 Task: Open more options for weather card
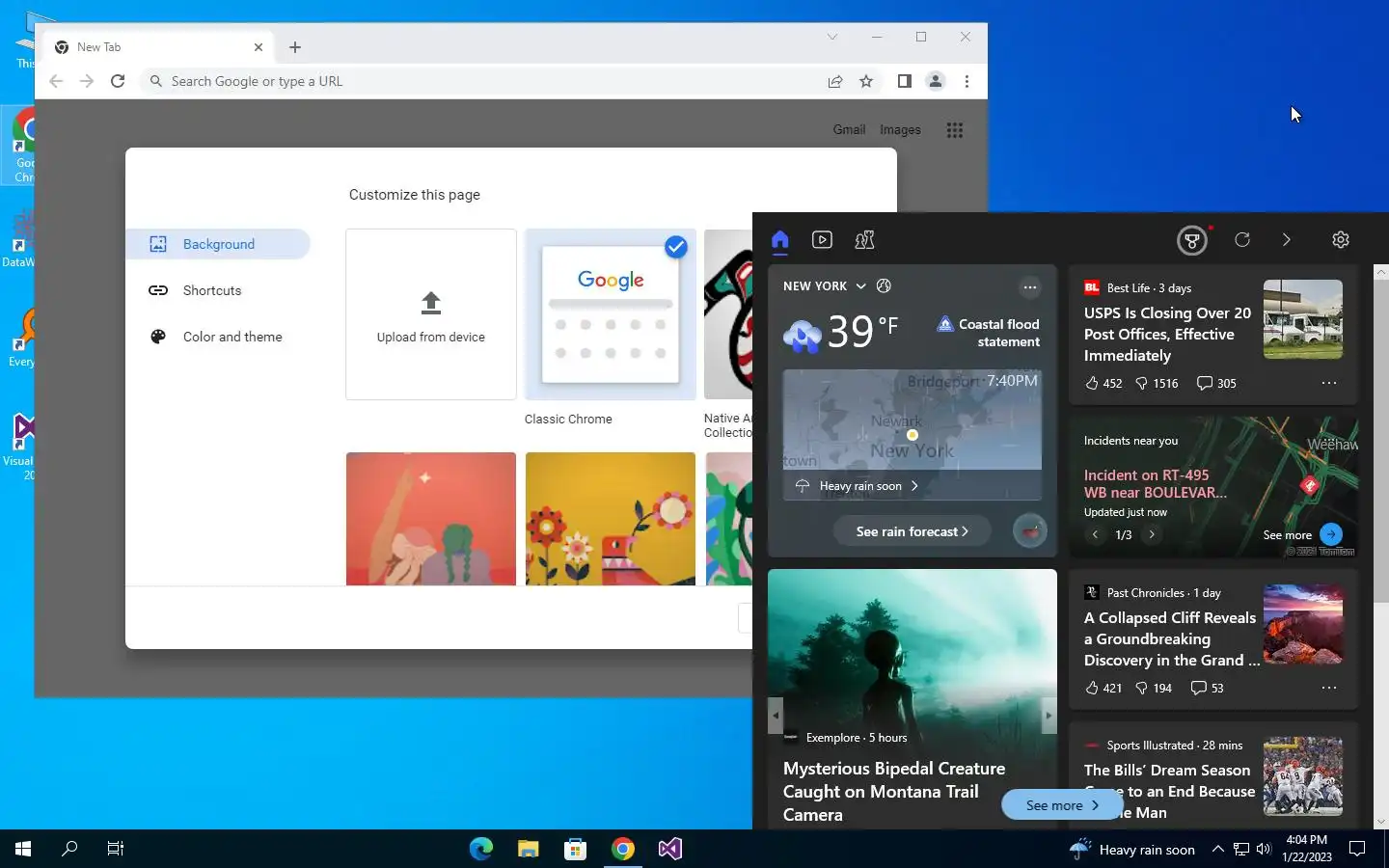click(1030, 286)
